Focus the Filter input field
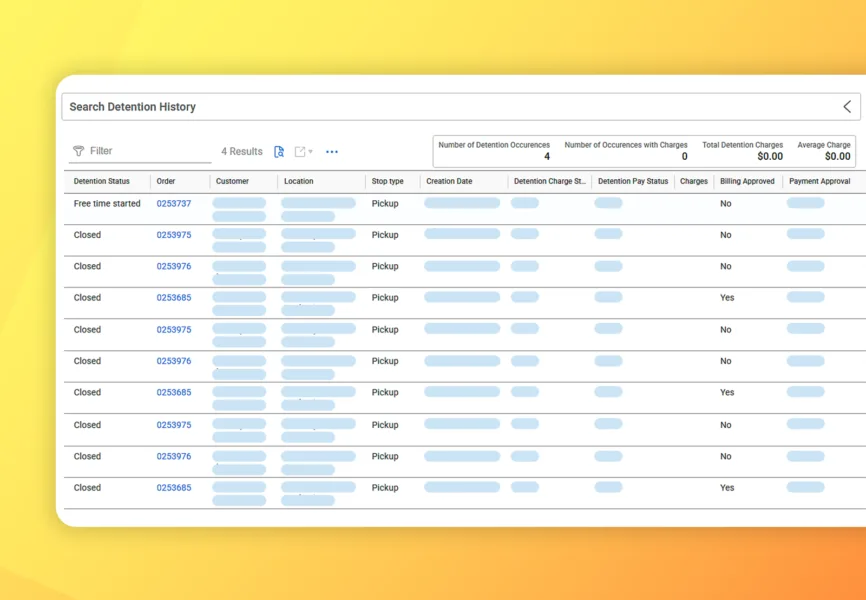Screen dimensions: 866x600 (140, 151)
